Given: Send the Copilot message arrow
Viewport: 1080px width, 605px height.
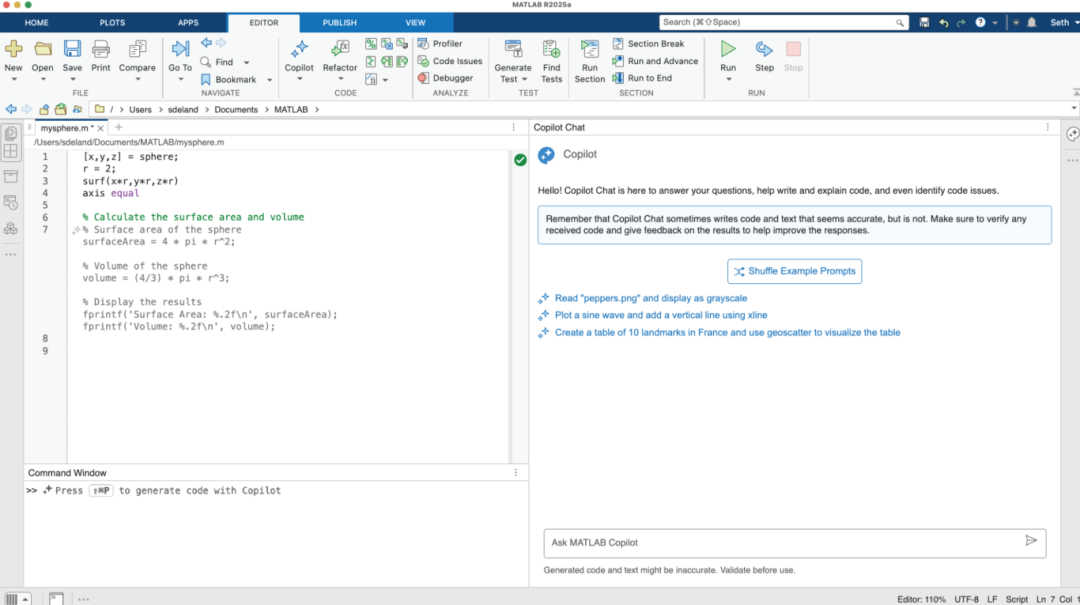Looking at the screenshot, I should (1030, 541).
